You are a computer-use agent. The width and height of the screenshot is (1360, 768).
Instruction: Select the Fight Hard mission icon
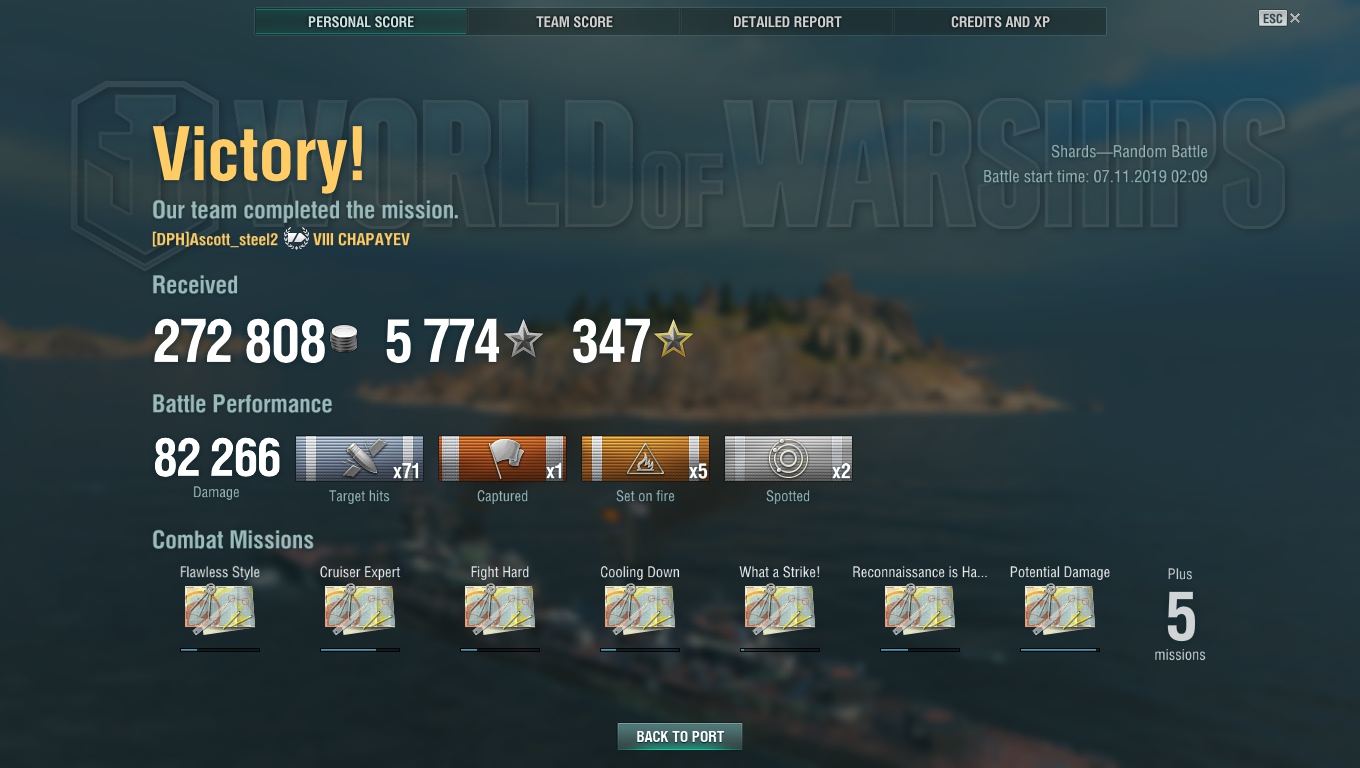500,610
